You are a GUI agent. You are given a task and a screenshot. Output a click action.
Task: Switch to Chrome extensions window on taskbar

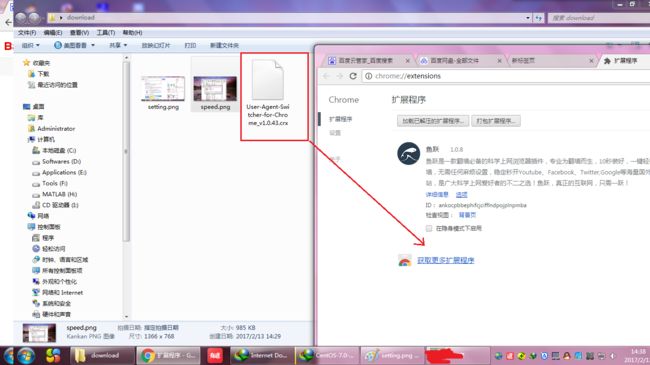coord(168,355)
